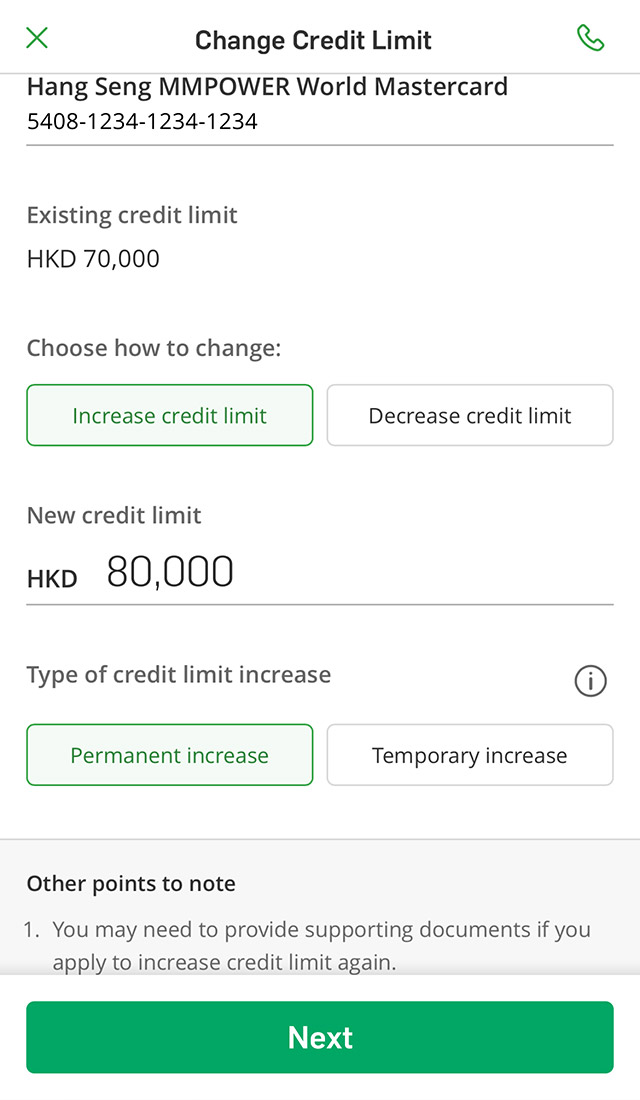Viewport: 640px width, 1100px height.
Task: Tap the HKD 70,000 existing limit value
Action: [93, 259]
